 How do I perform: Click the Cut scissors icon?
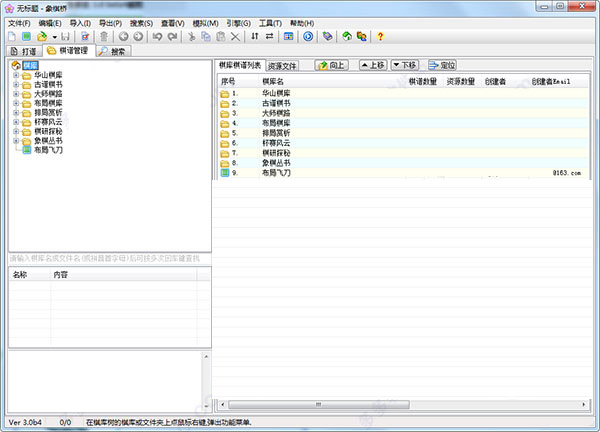[191, 37]
